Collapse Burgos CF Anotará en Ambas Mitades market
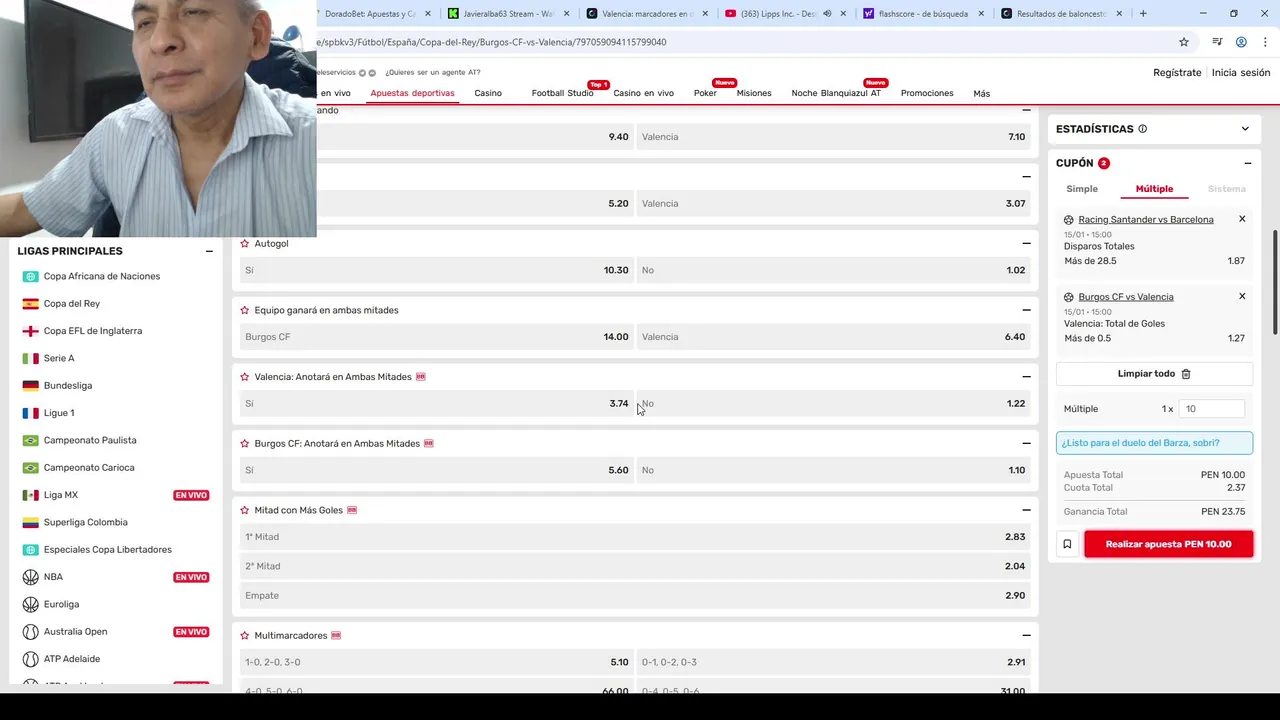Image resolution: width=1280 pixels, height=720 pixels. click(1026, 443)
